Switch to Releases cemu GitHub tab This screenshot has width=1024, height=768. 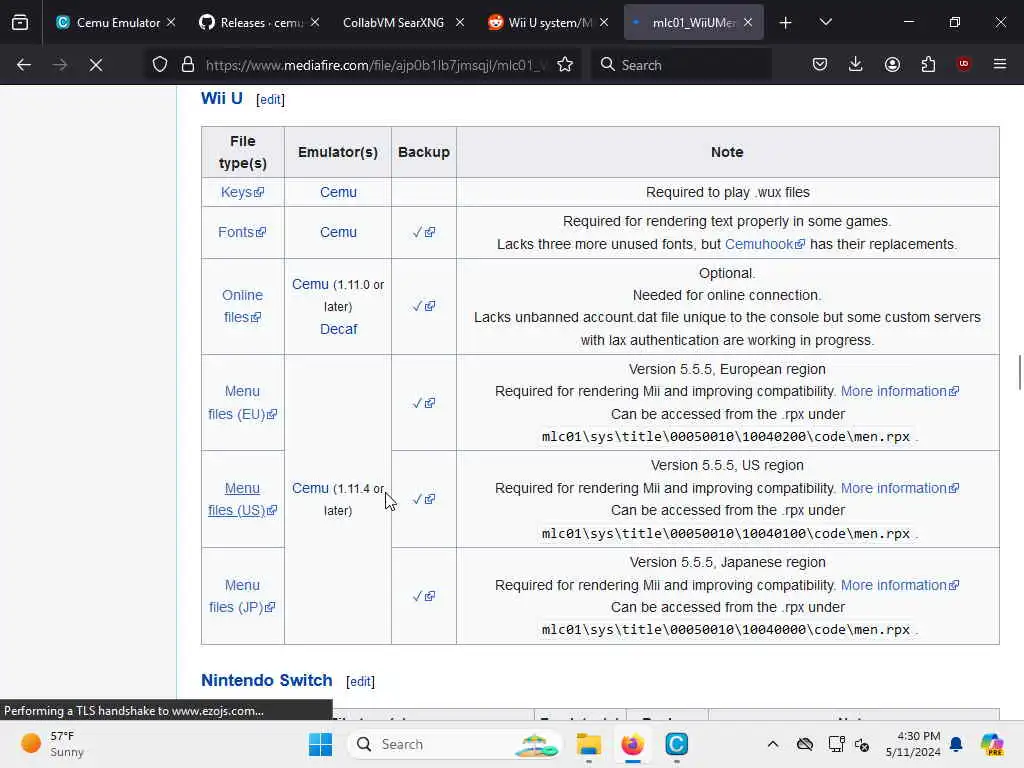tap(253, 22)
